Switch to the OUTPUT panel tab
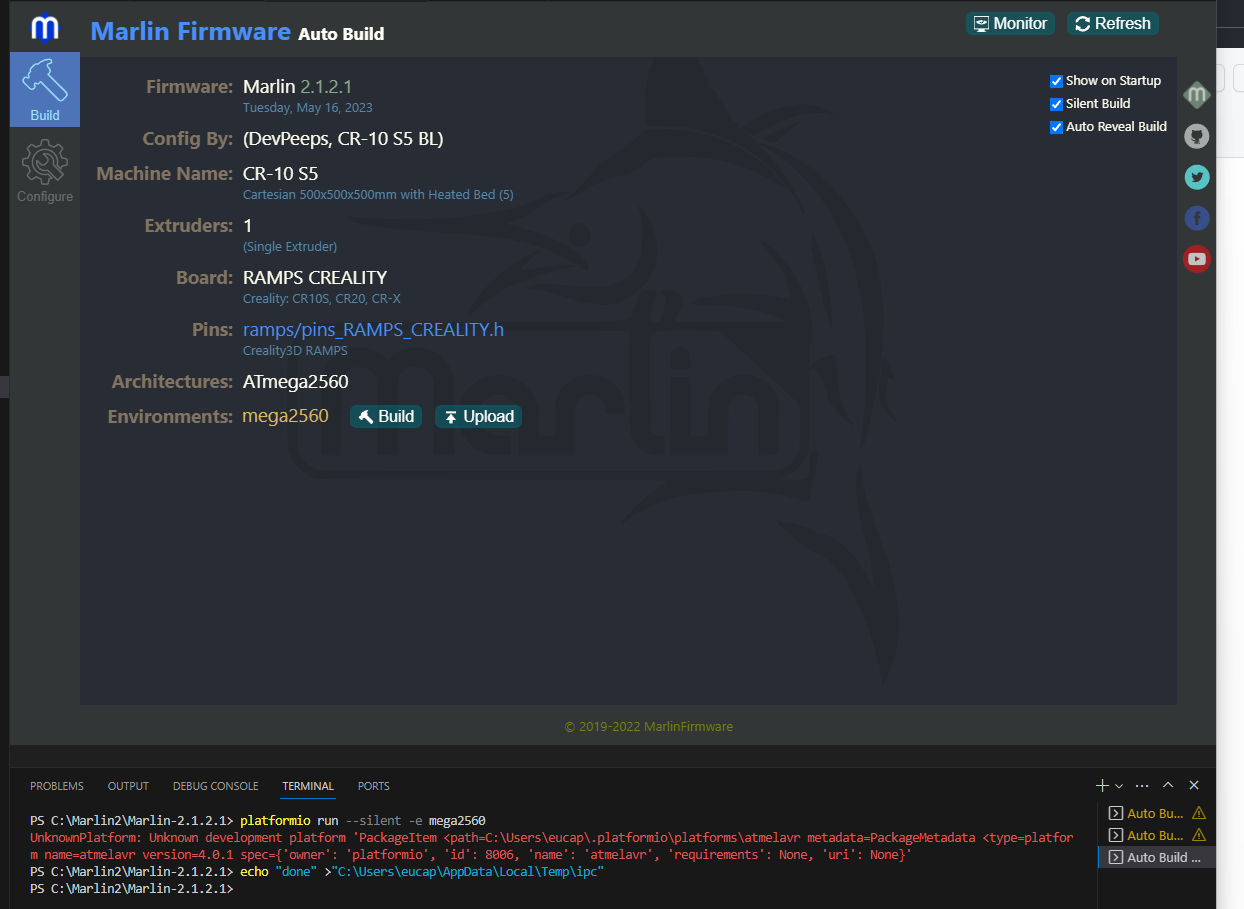This screenshot has width=1244, height=909. tap(128, 786)
